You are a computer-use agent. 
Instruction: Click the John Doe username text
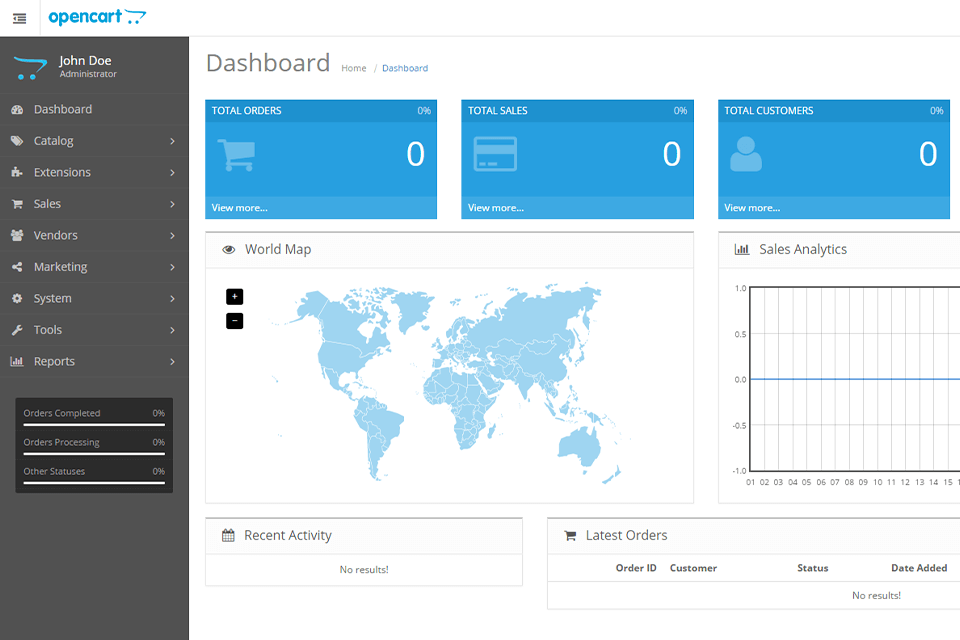[85, 61]
